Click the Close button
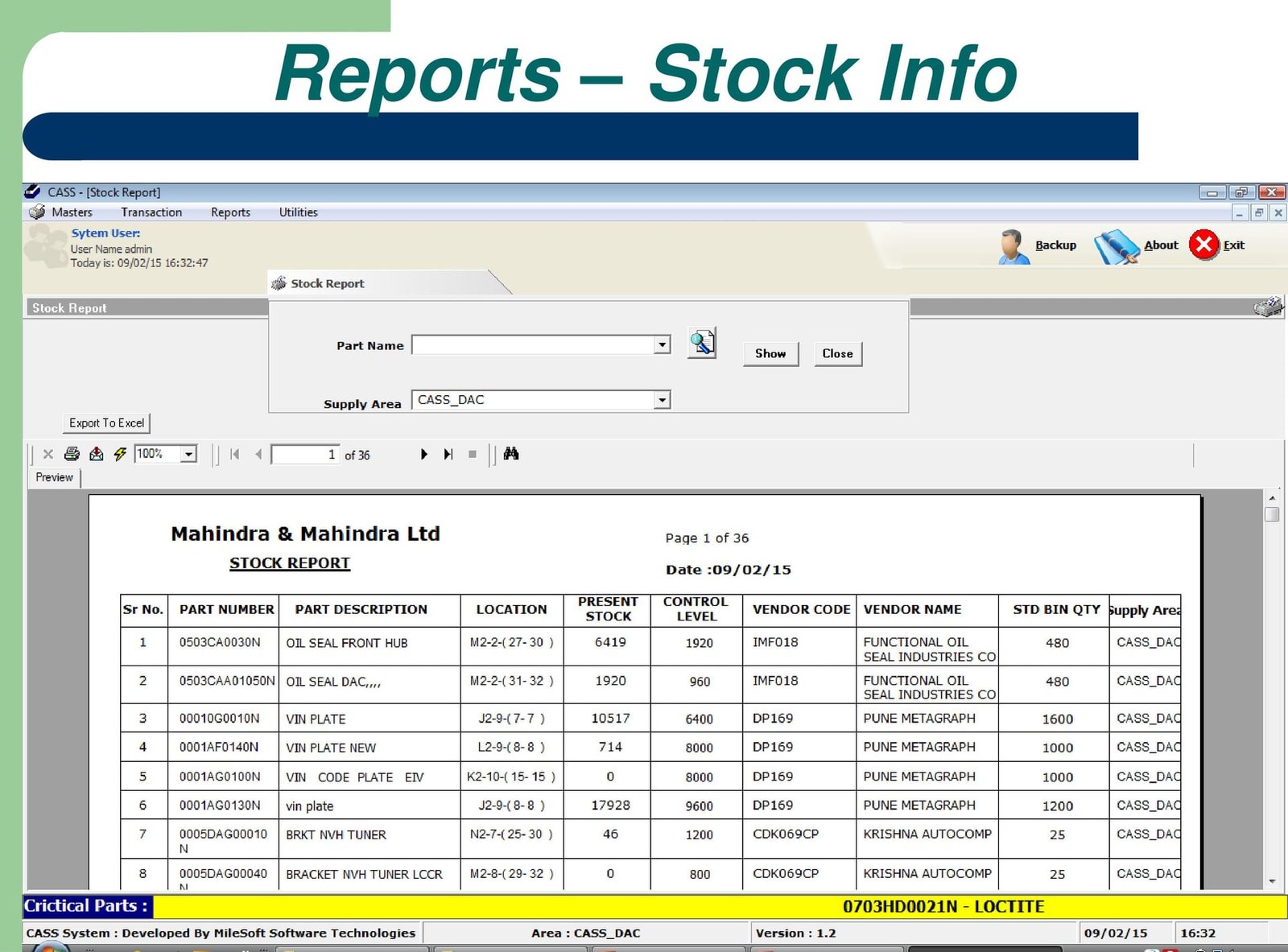The height and width of the screenshot is (952, 1288). 837,353
